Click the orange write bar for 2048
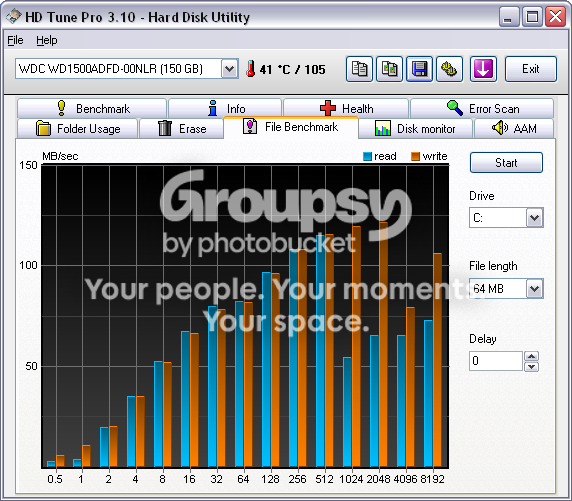Viewport: 572px width, 501px height. [x=383, y=344]
